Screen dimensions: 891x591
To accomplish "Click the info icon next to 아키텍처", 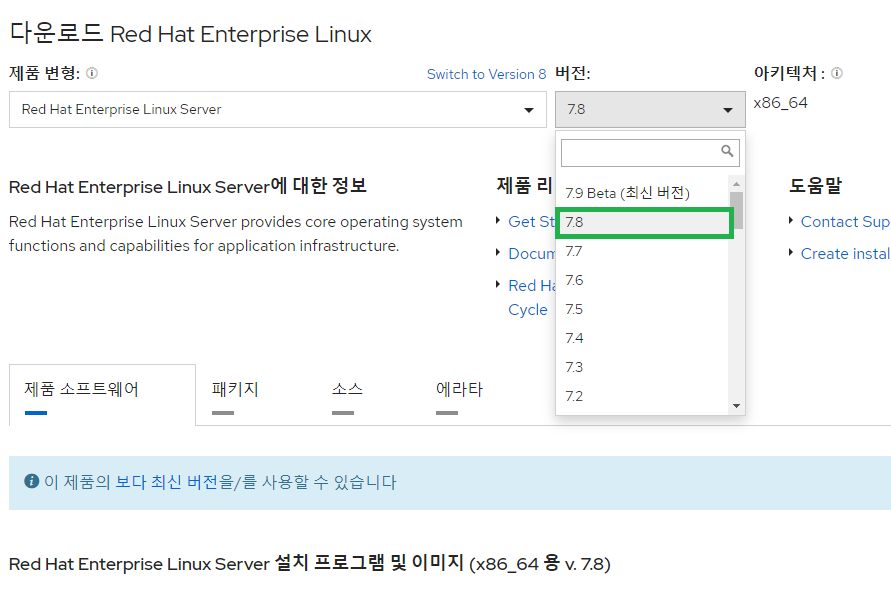I will (836, 73).
